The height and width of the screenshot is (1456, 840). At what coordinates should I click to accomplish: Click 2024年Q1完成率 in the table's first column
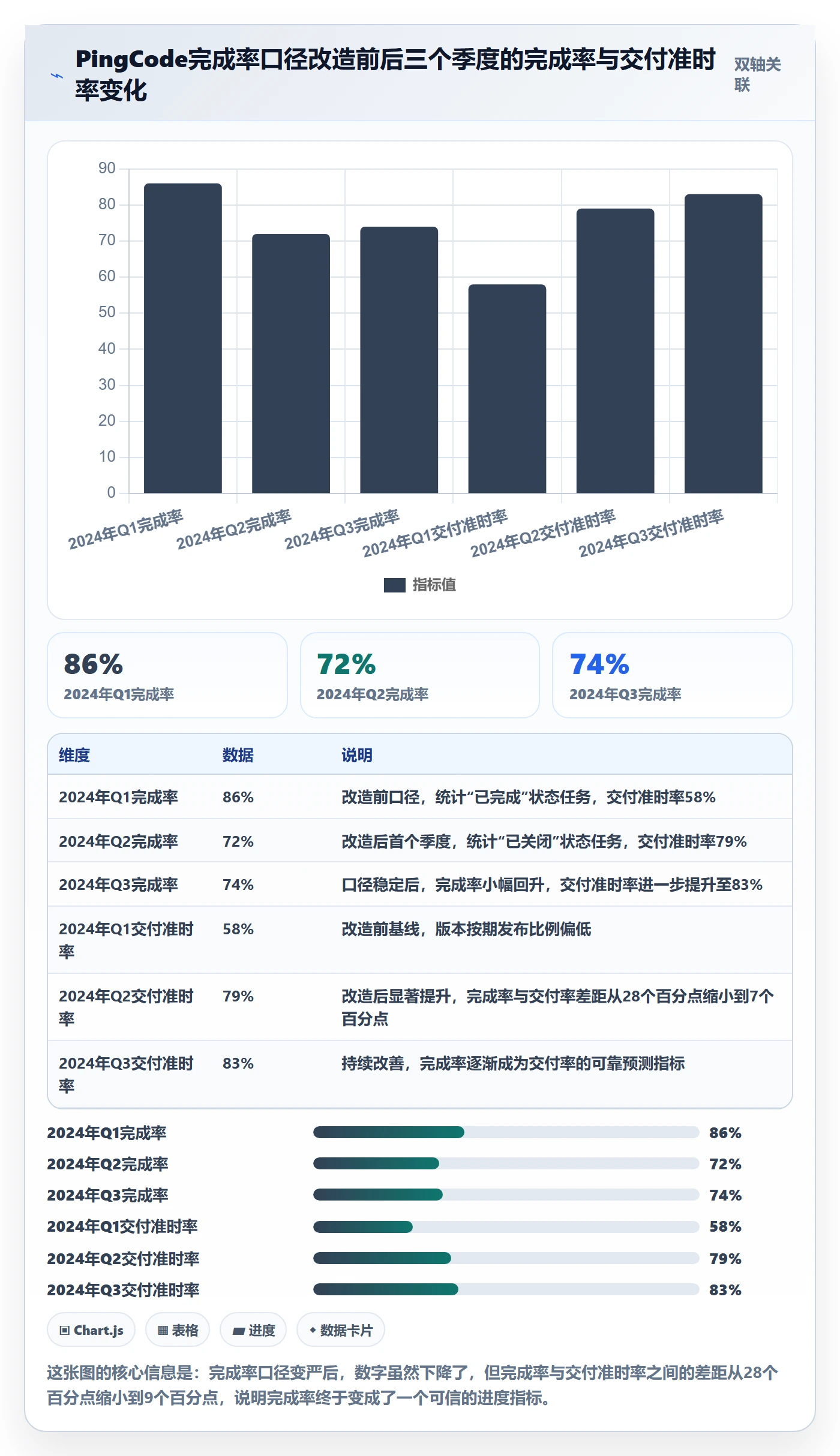click(x=118, y=797)
